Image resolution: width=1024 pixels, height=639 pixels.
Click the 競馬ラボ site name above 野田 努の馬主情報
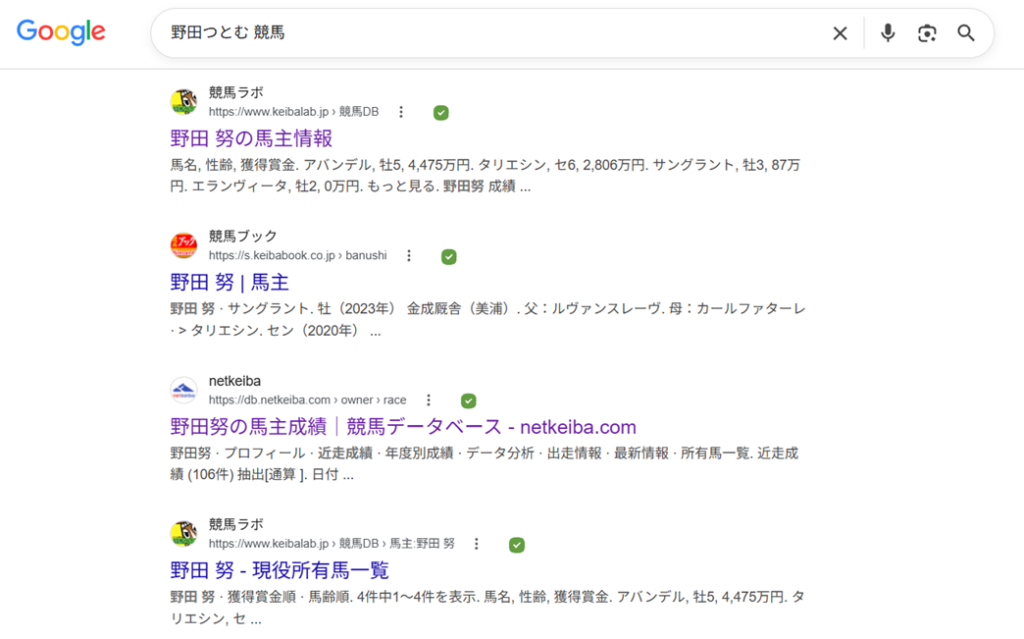tap(236, 92)
